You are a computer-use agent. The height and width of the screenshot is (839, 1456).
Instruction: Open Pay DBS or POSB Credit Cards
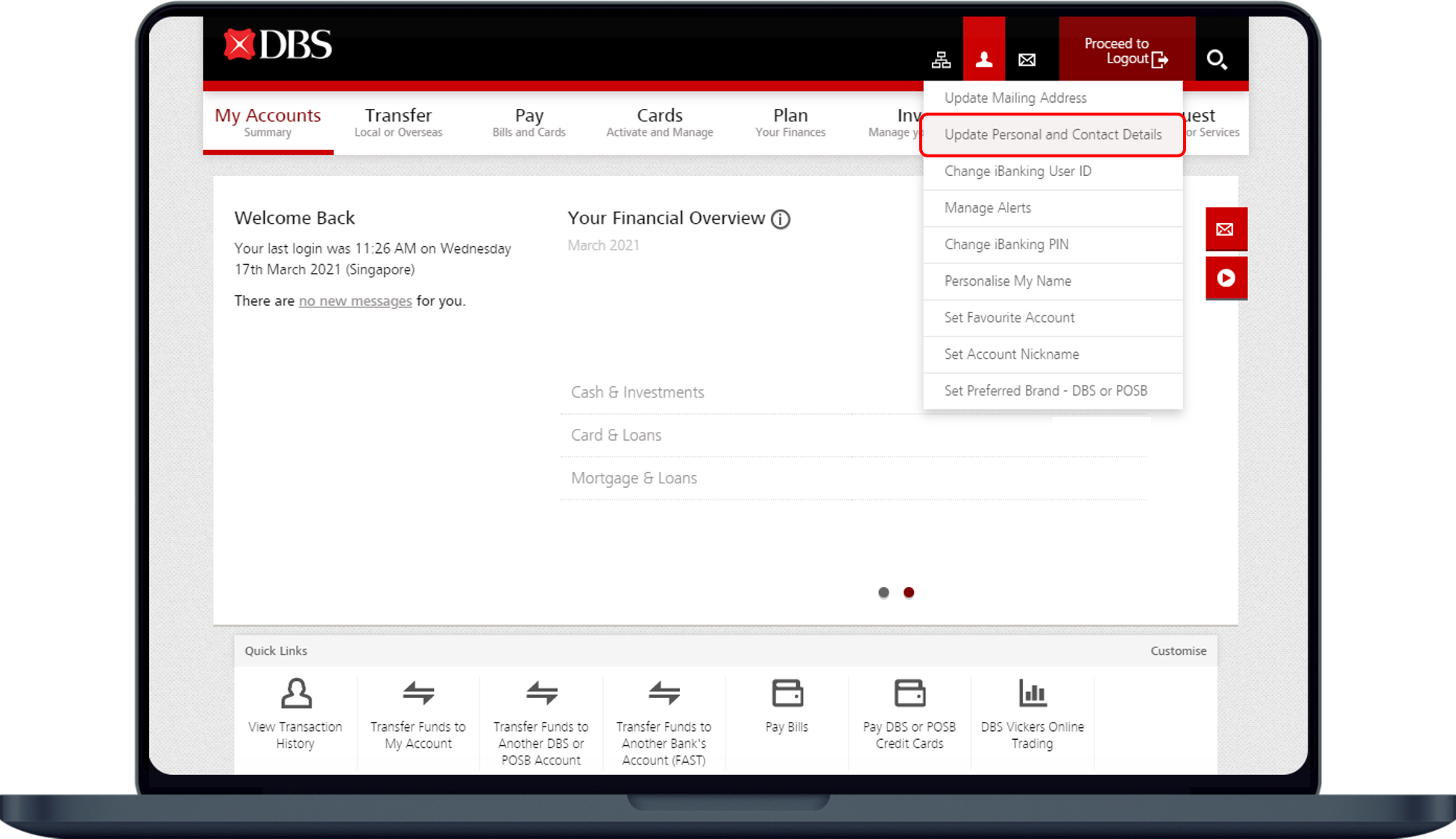tap(910, 714)
